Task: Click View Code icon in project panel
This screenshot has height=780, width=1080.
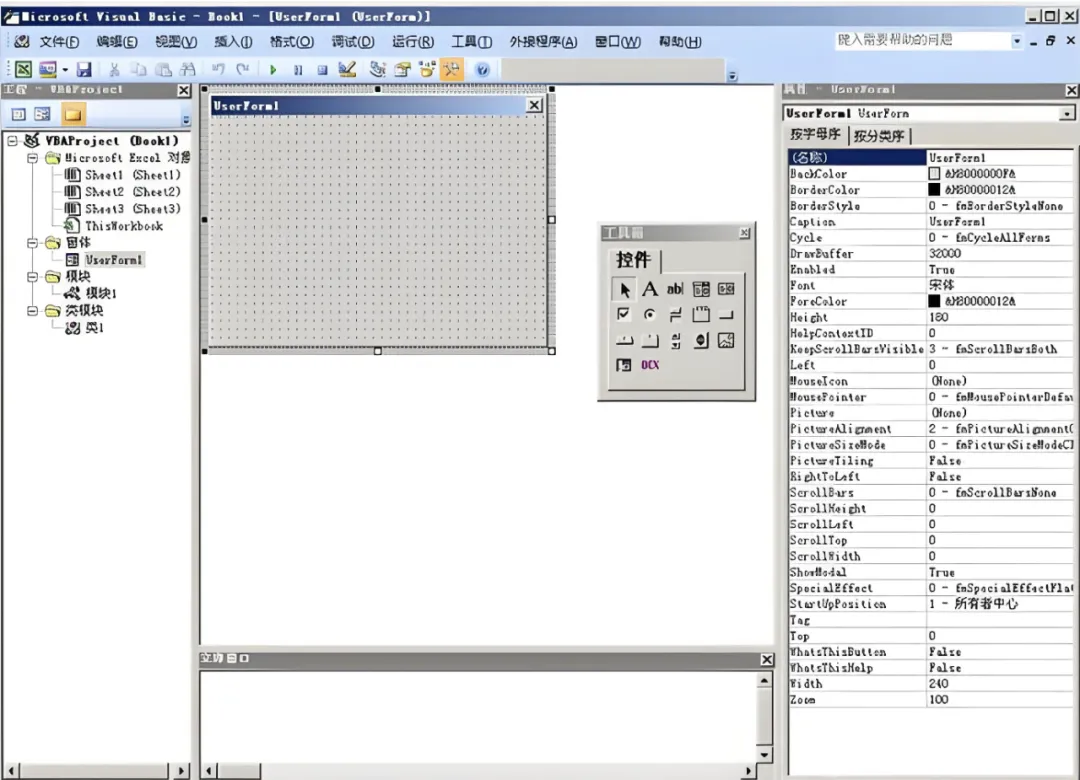Action: coord(19,114)
